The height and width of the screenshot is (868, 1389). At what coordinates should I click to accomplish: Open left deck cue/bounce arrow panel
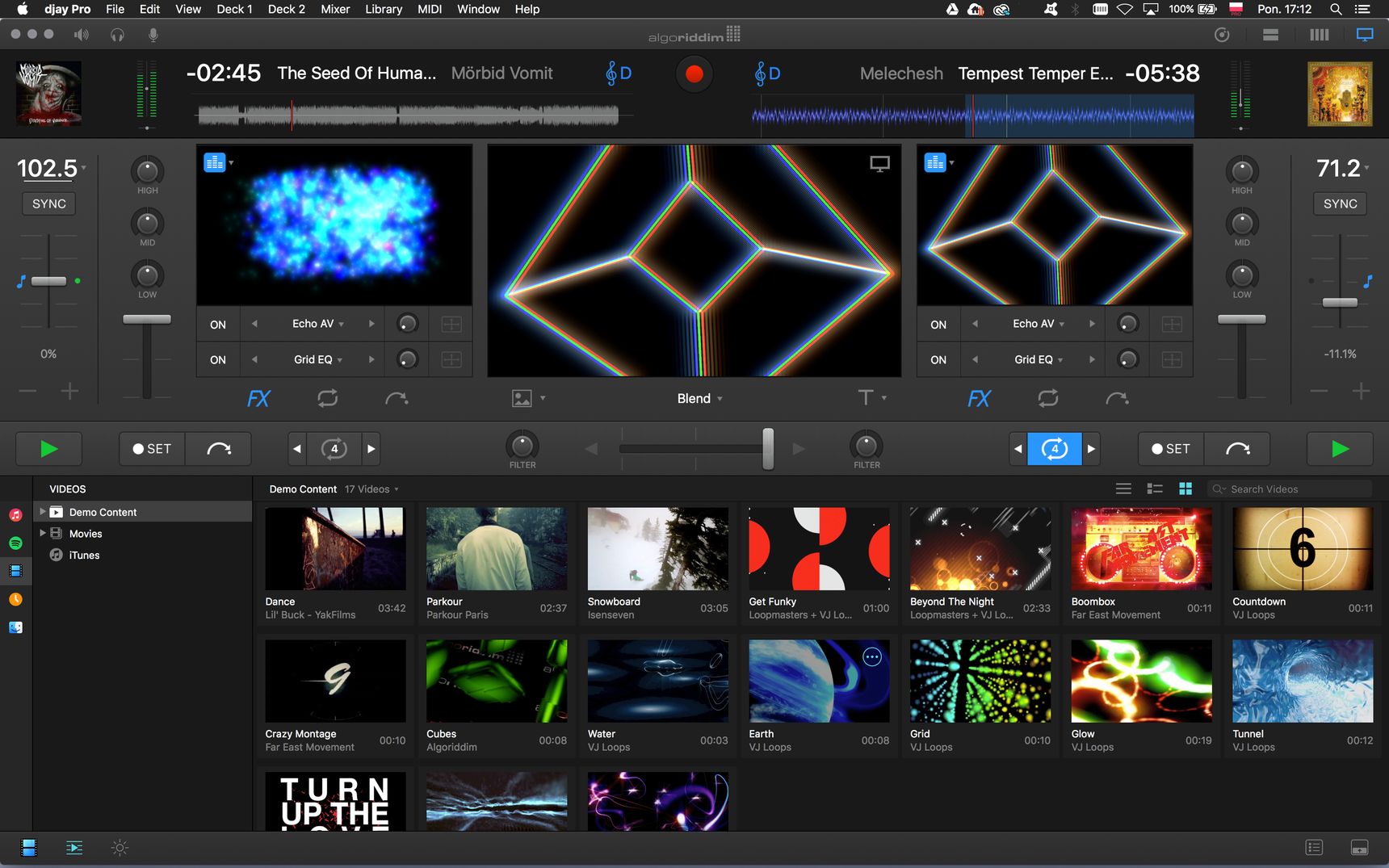tap(397, 398)
